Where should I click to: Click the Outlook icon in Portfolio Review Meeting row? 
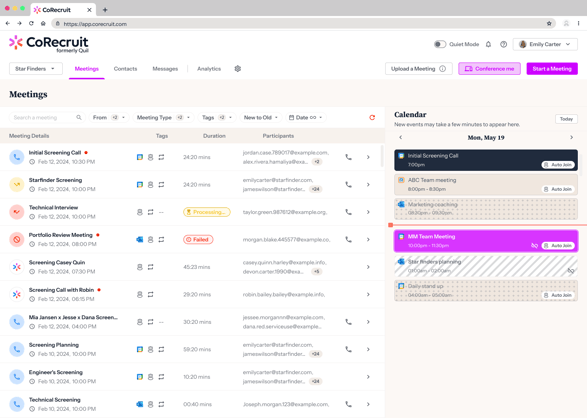pos(140,239)
